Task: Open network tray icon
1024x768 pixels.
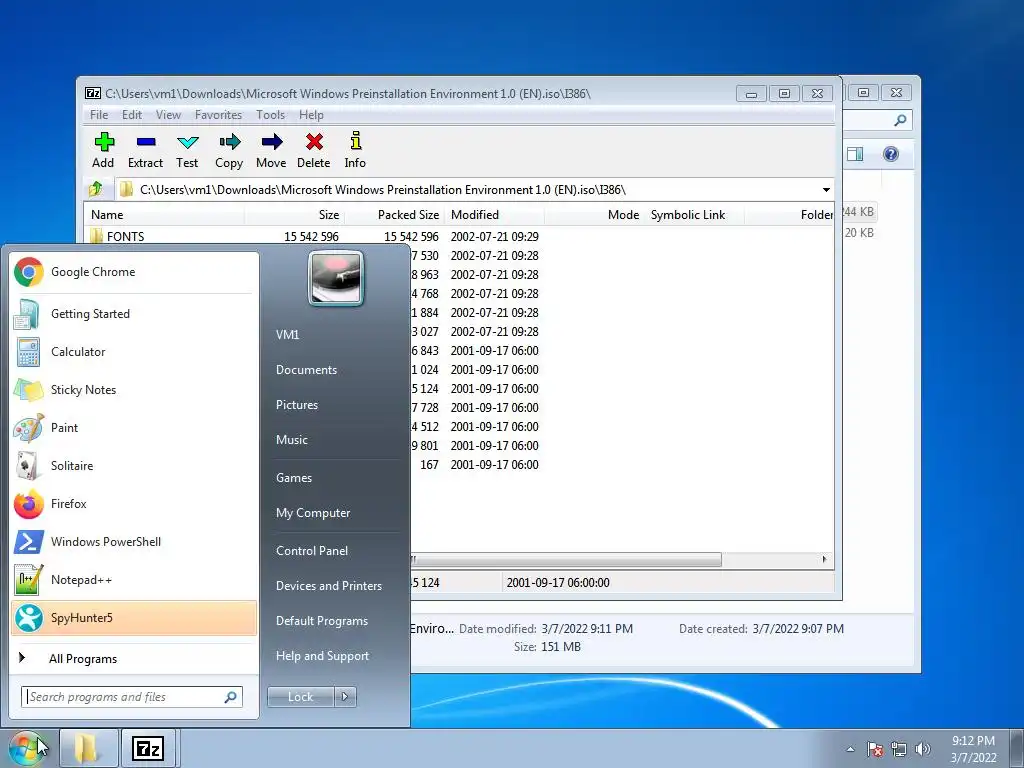Action: coord(899,750)
